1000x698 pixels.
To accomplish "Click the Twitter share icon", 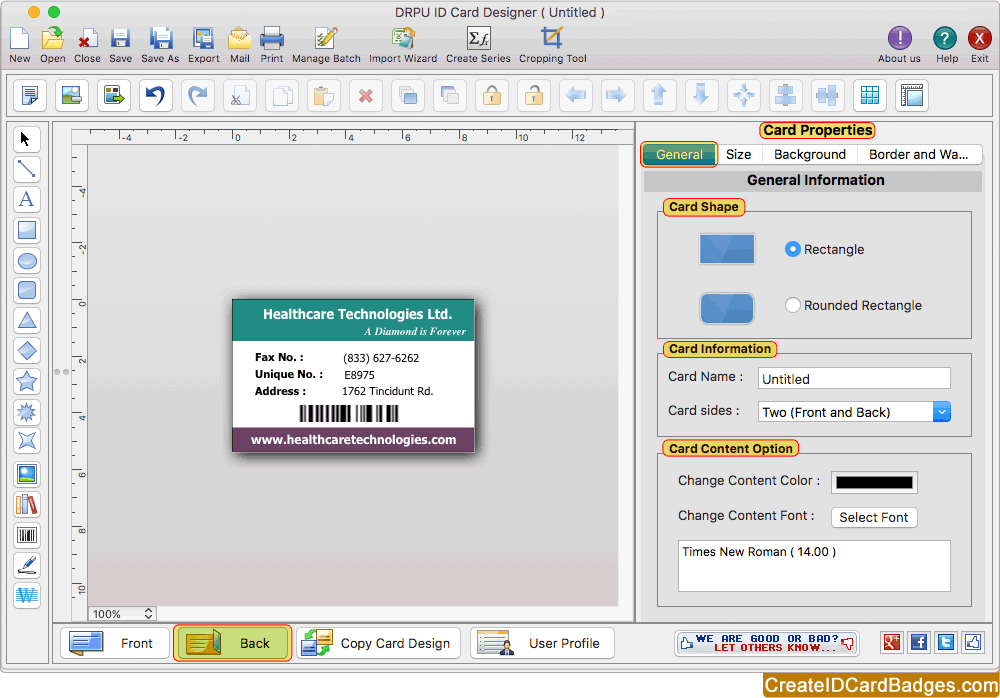I will [x=946, y=642].
